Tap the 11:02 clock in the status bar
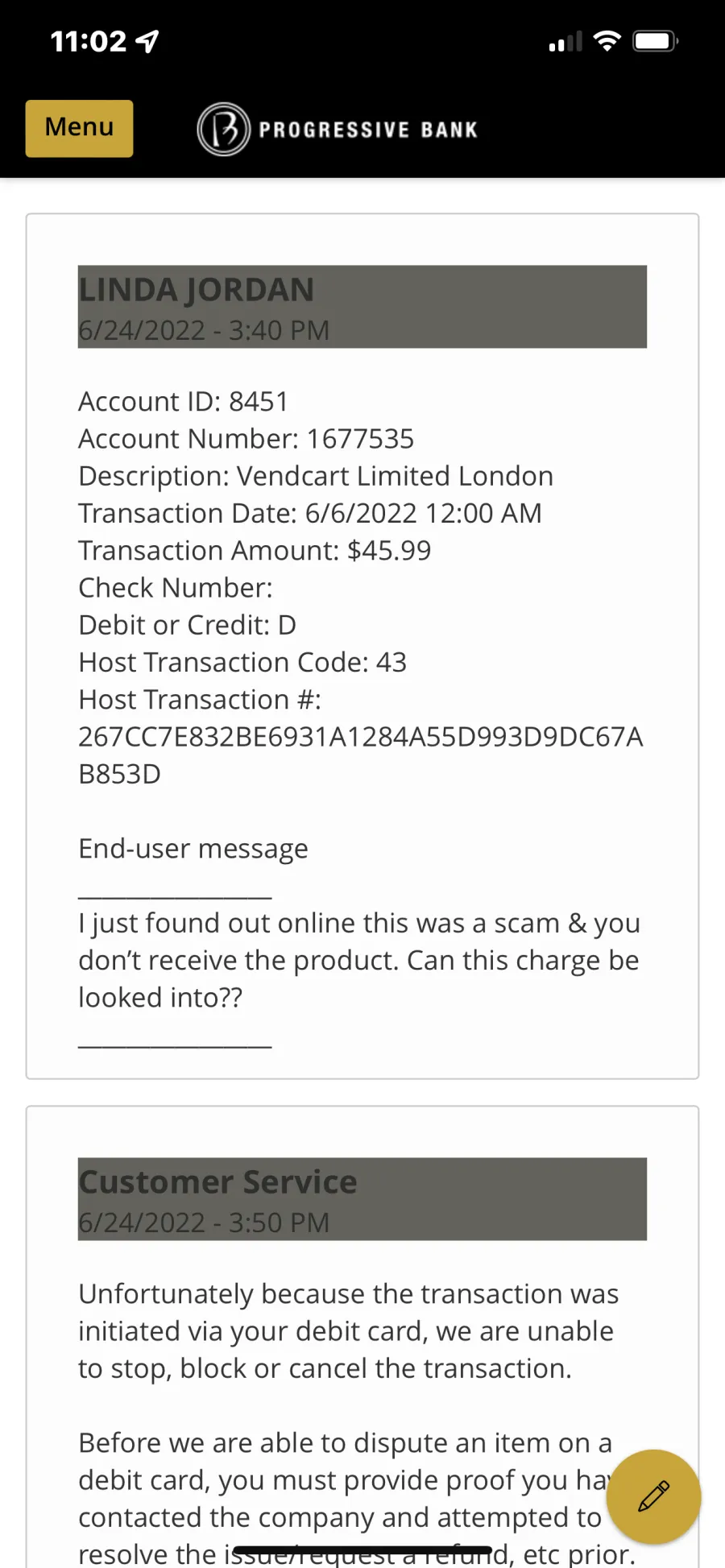This screenshot has width=725, height=1568. (x=89, y=41)
